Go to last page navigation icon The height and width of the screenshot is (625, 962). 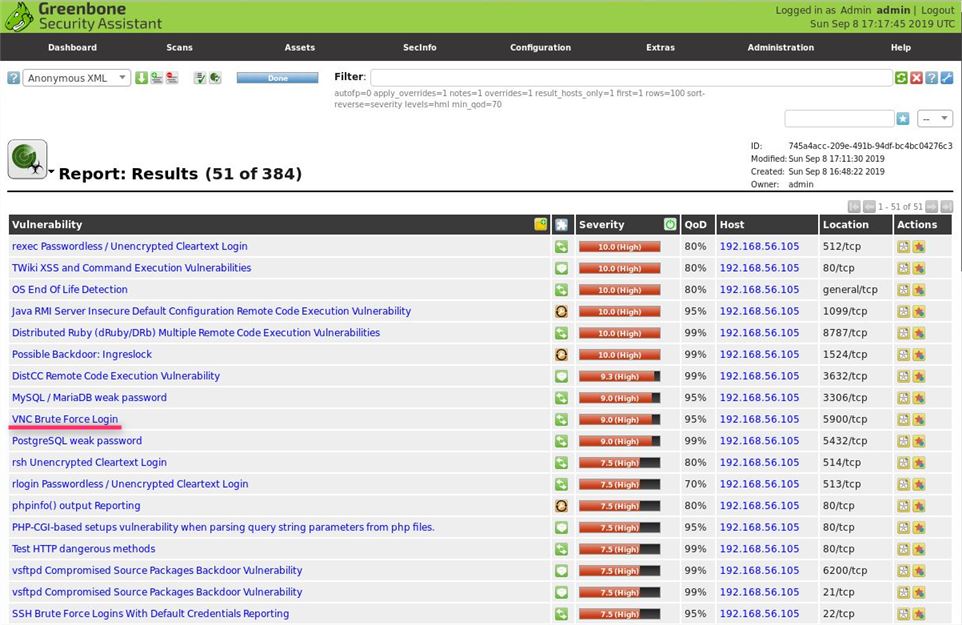947,207
